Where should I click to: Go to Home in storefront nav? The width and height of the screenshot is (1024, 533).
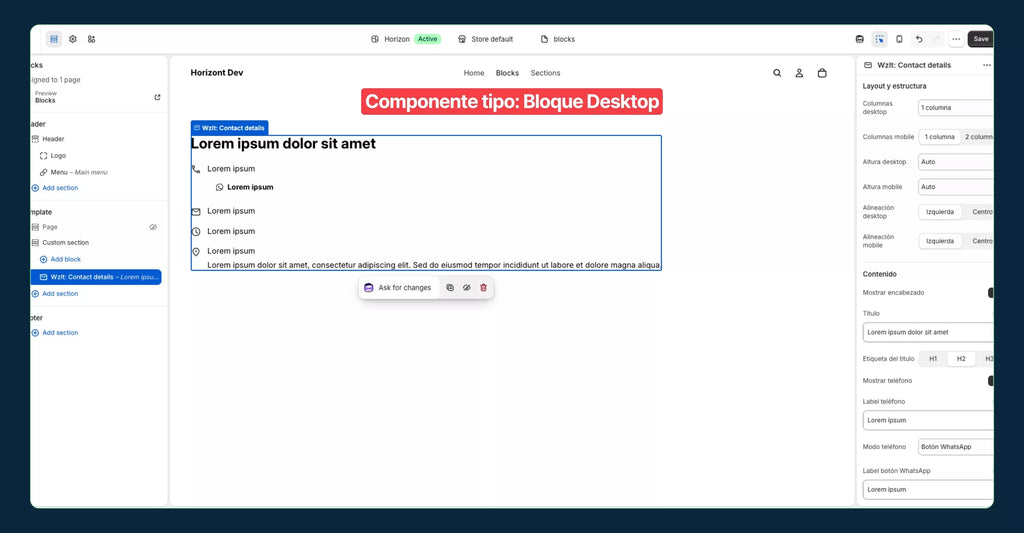474,73
